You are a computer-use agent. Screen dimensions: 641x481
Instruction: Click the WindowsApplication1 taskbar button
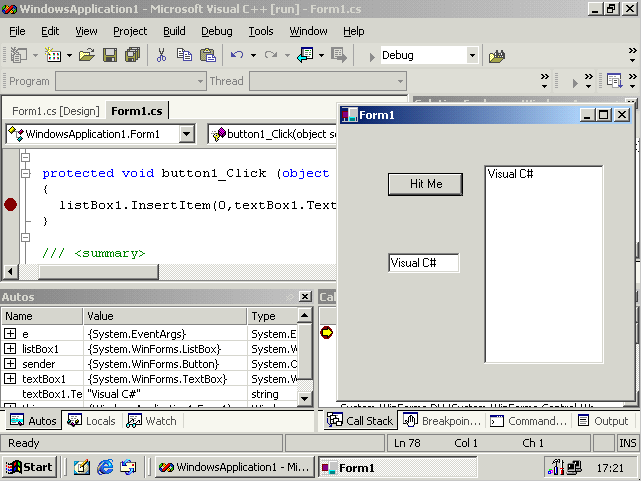tap(234, 467)
